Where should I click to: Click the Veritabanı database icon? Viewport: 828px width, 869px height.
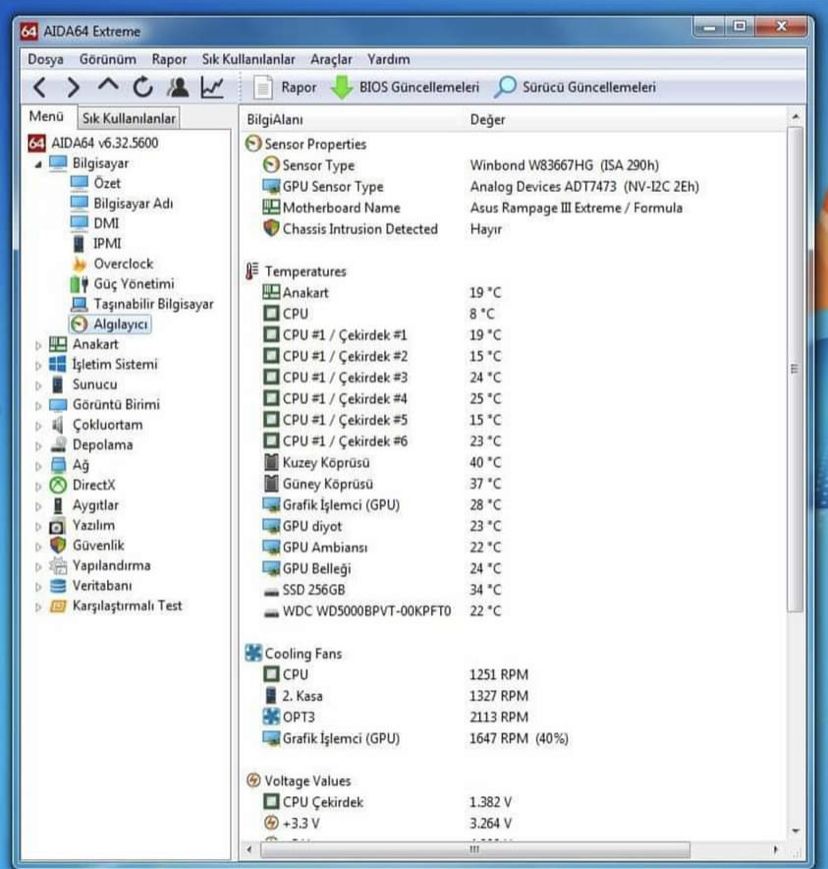click(x=58, y=586)
